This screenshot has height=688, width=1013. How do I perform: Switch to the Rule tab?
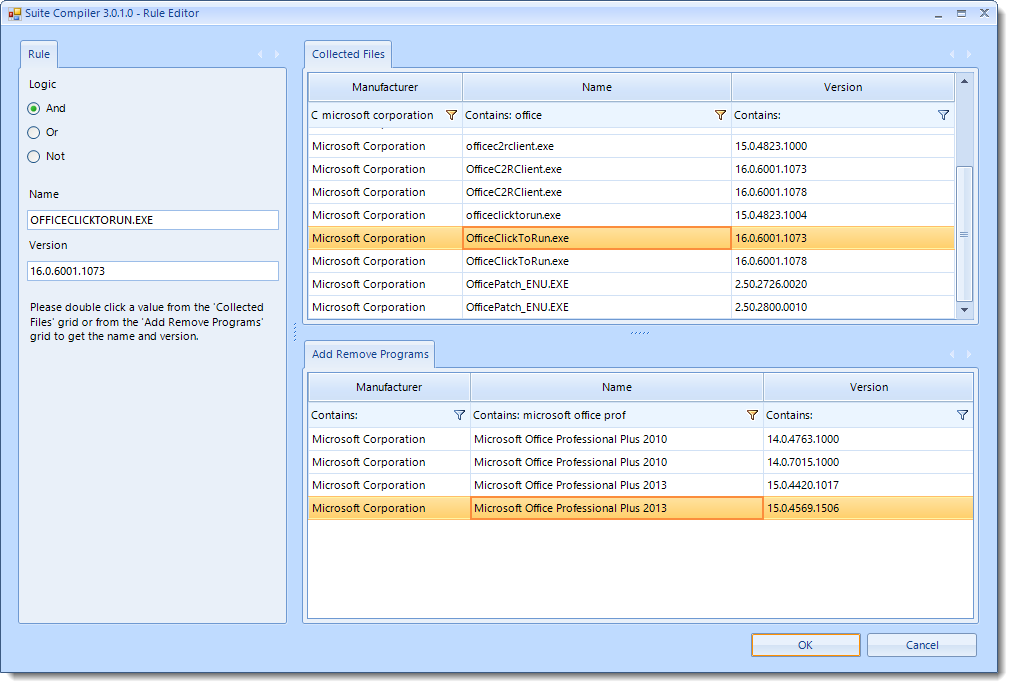(x=39, y=54)
